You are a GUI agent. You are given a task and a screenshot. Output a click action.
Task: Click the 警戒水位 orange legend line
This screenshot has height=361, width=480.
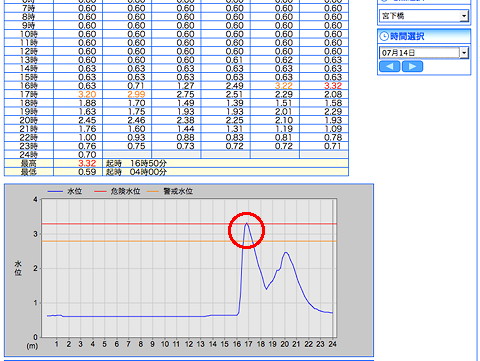(153, 191)
